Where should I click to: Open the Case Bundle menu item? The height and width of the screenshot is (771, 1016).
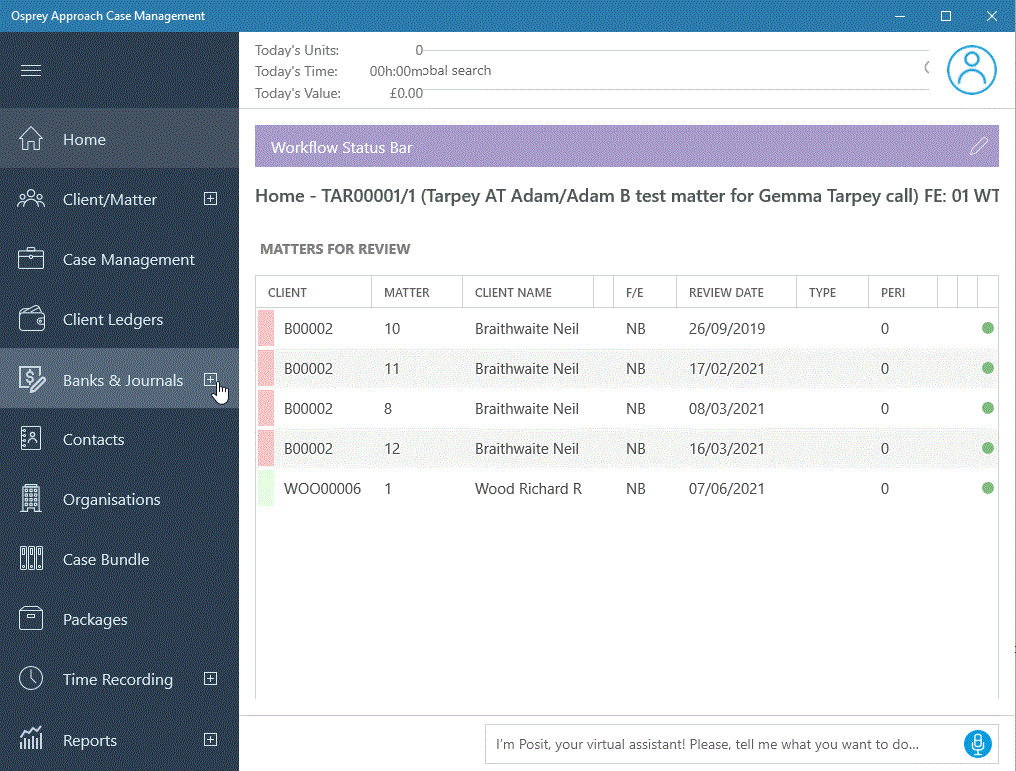click(x=119, y=558)
